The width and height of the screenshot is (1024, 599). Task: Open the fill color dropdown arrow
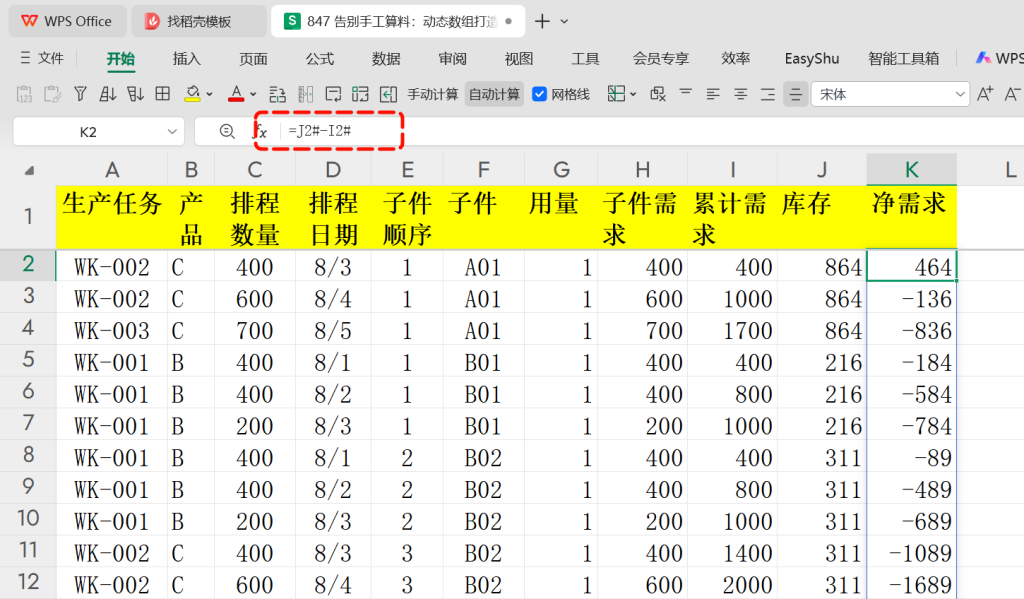210,95
